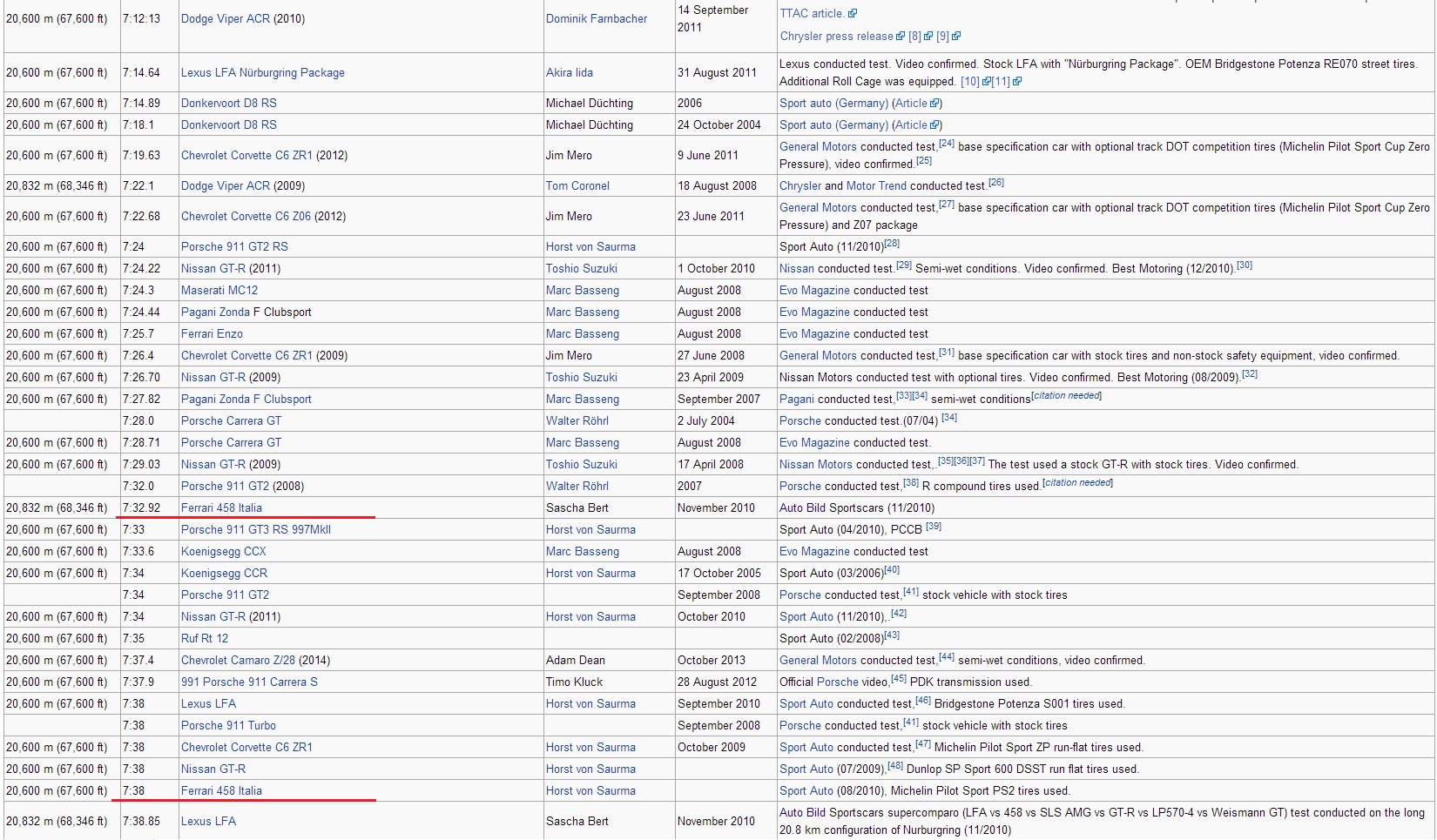
Task: Open the Porsche 911 GT3 RS 997MkII link
Action: 256,529
